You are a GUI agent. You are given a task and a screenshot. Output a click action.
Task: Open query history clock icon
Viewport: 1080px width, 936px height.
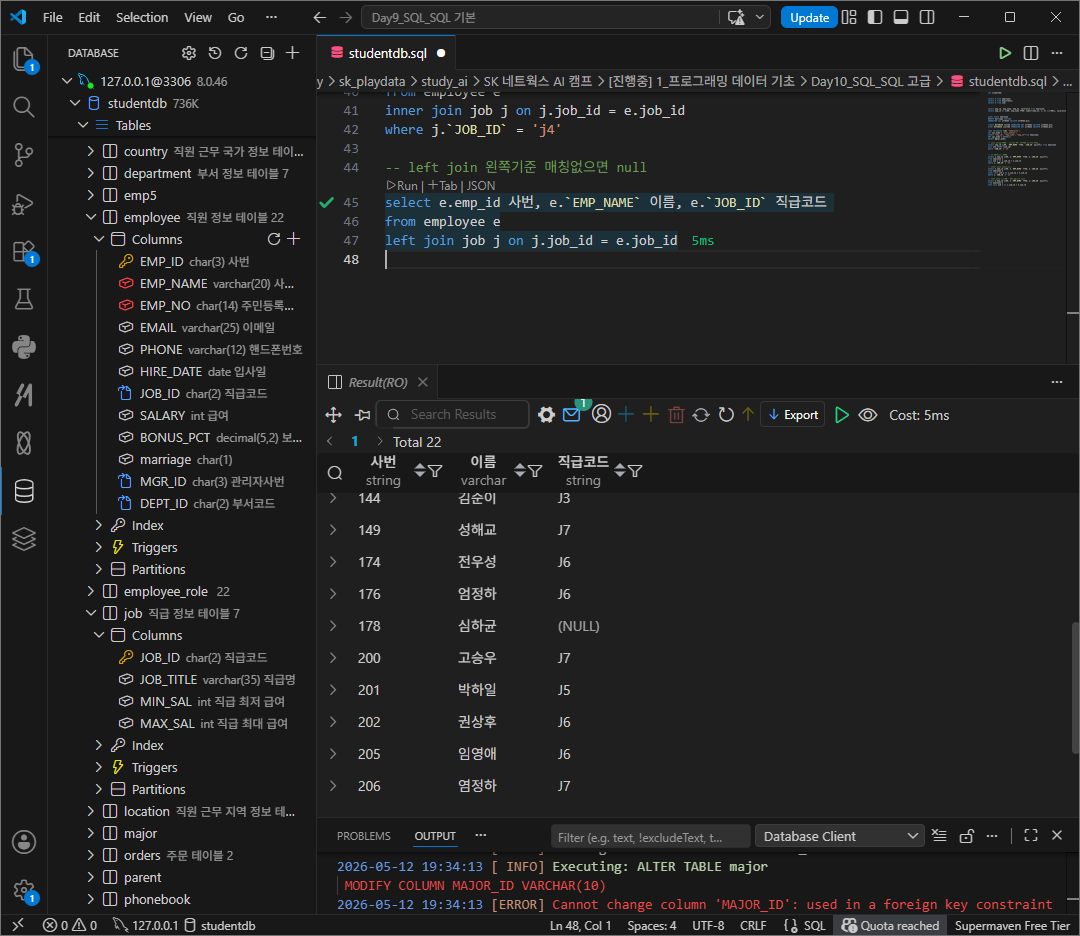pos(215,53)
